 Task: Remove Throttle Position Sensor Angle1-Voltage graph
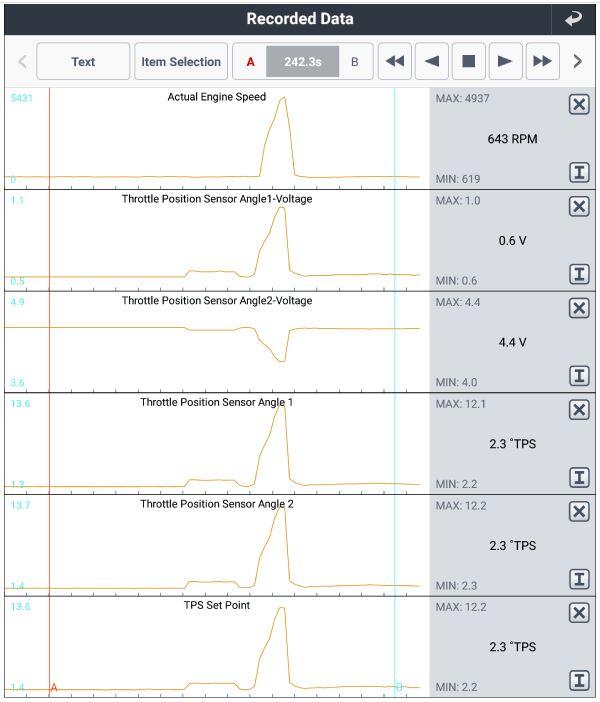coord(578,206)
